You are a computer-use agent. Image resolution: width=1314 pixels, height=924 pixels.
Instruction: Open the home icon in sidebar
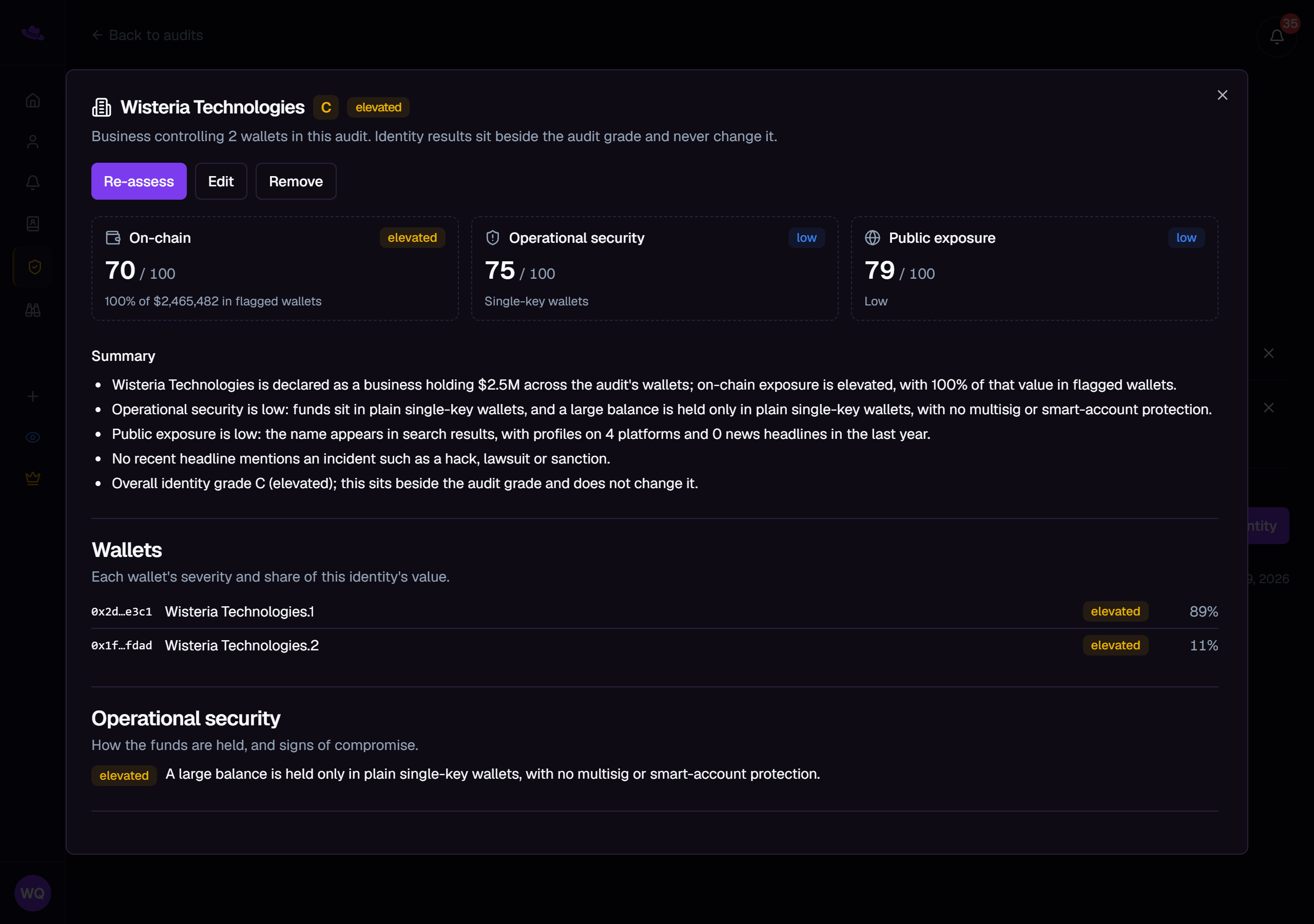pyautogui.click(x=33, y=101)
